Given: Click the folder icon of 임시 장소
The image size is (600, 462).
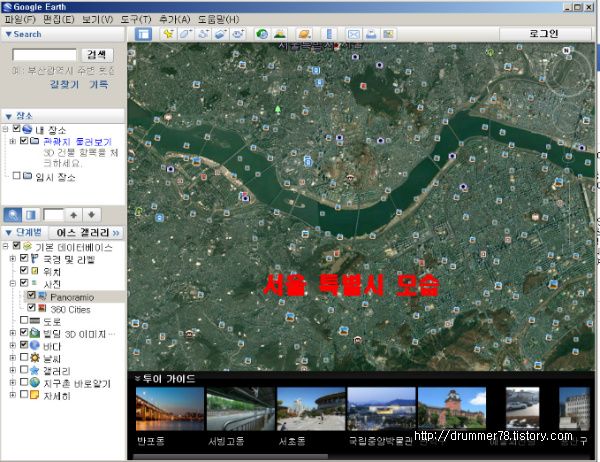Looking at the screenshot, I should 27,176.
